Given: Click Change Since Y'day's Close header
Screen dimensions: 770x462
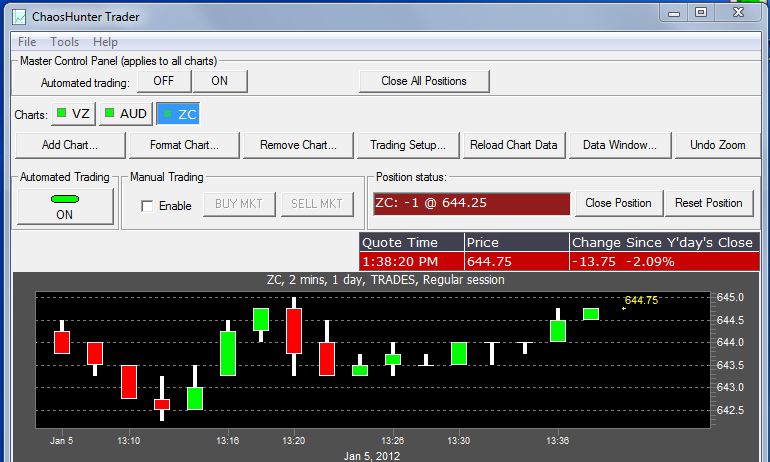Looking at the screenshot, I should point(664,243).
